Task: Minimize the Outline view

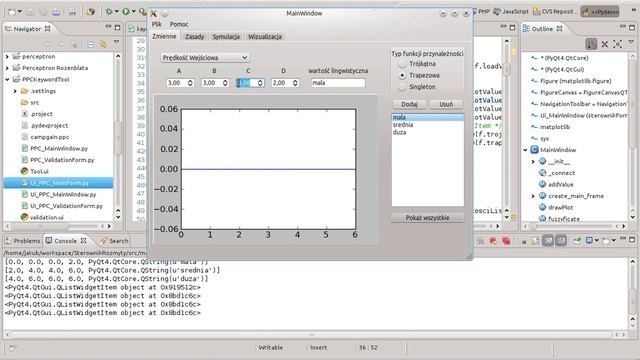Action: (x=622, y=27)
